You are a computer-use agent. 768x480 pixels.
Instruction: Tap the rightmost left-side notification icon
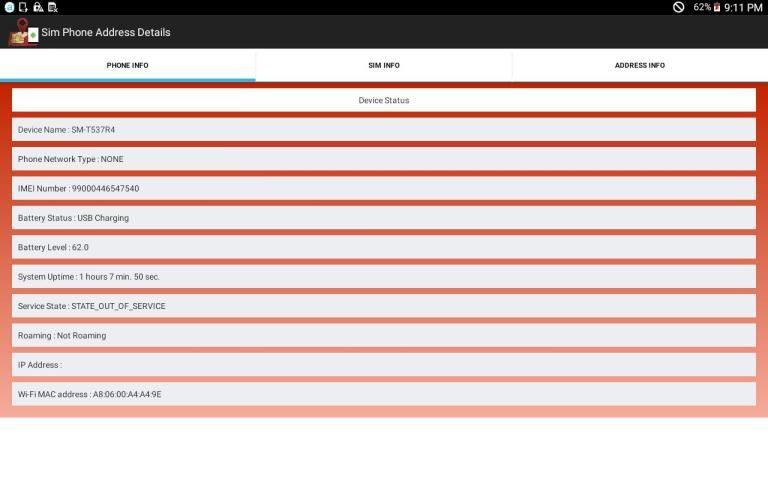coord(53,7)
